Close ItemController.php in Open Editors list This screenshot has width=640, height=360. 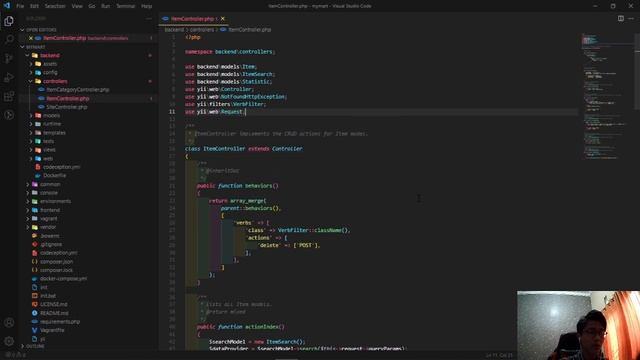[x=31, y=38]
